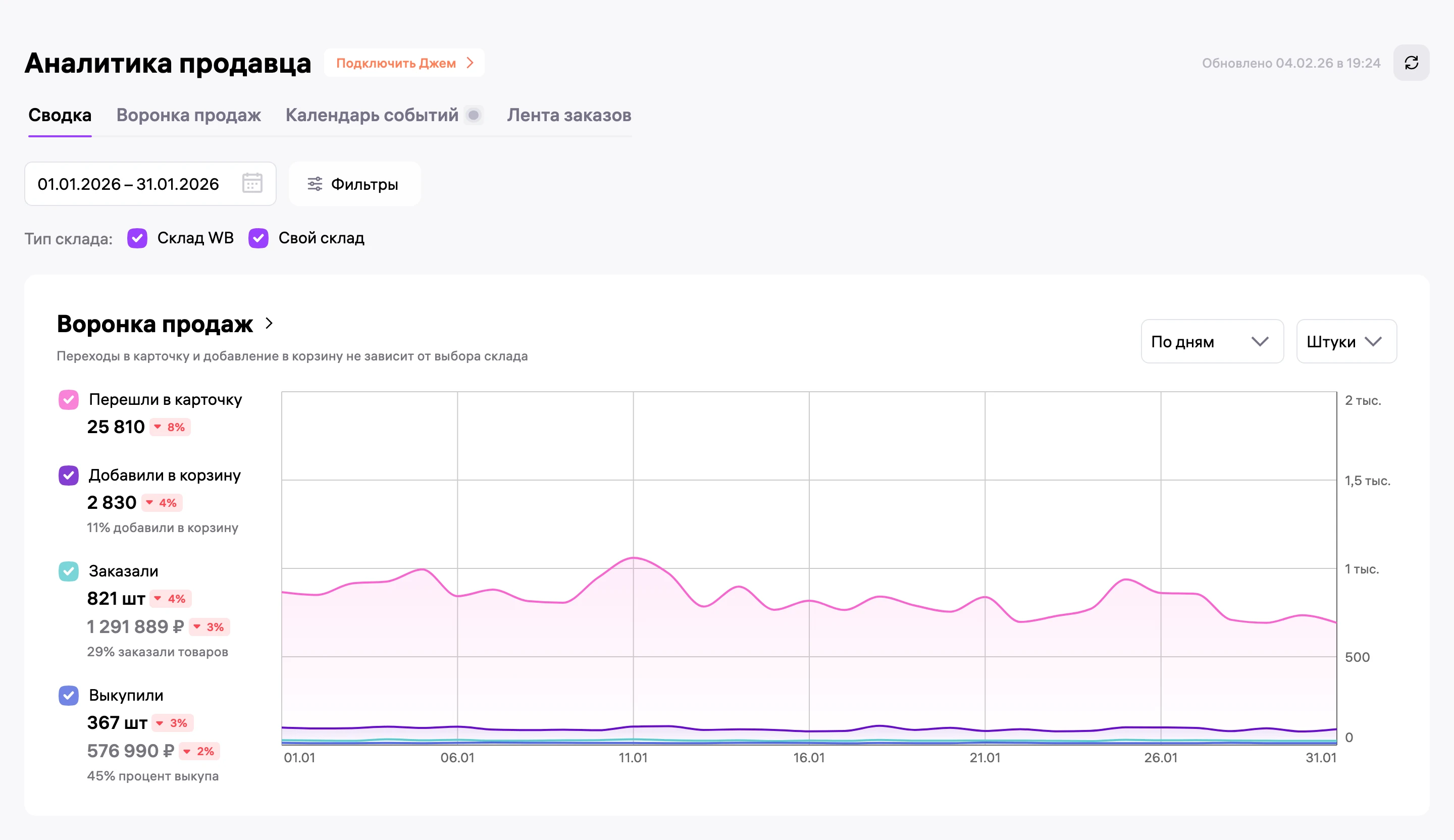Click the Календарь событий indicator dot
Viewport: 1454px width, 840px height.
point(474,116)
